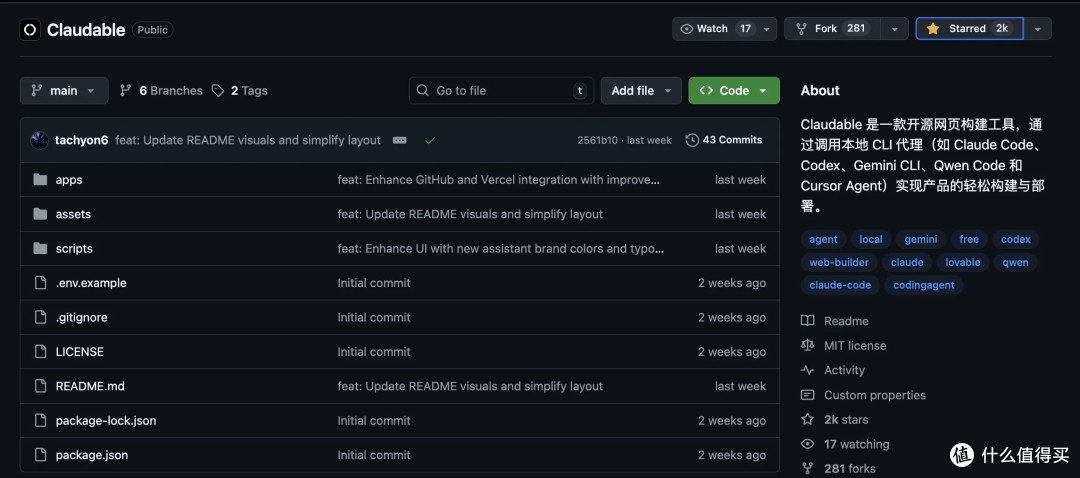Open the Add file dropdown
Image resolution: width=1080 pixels, height=478 pixels.
pyautogui.click(x=641, y=90)
